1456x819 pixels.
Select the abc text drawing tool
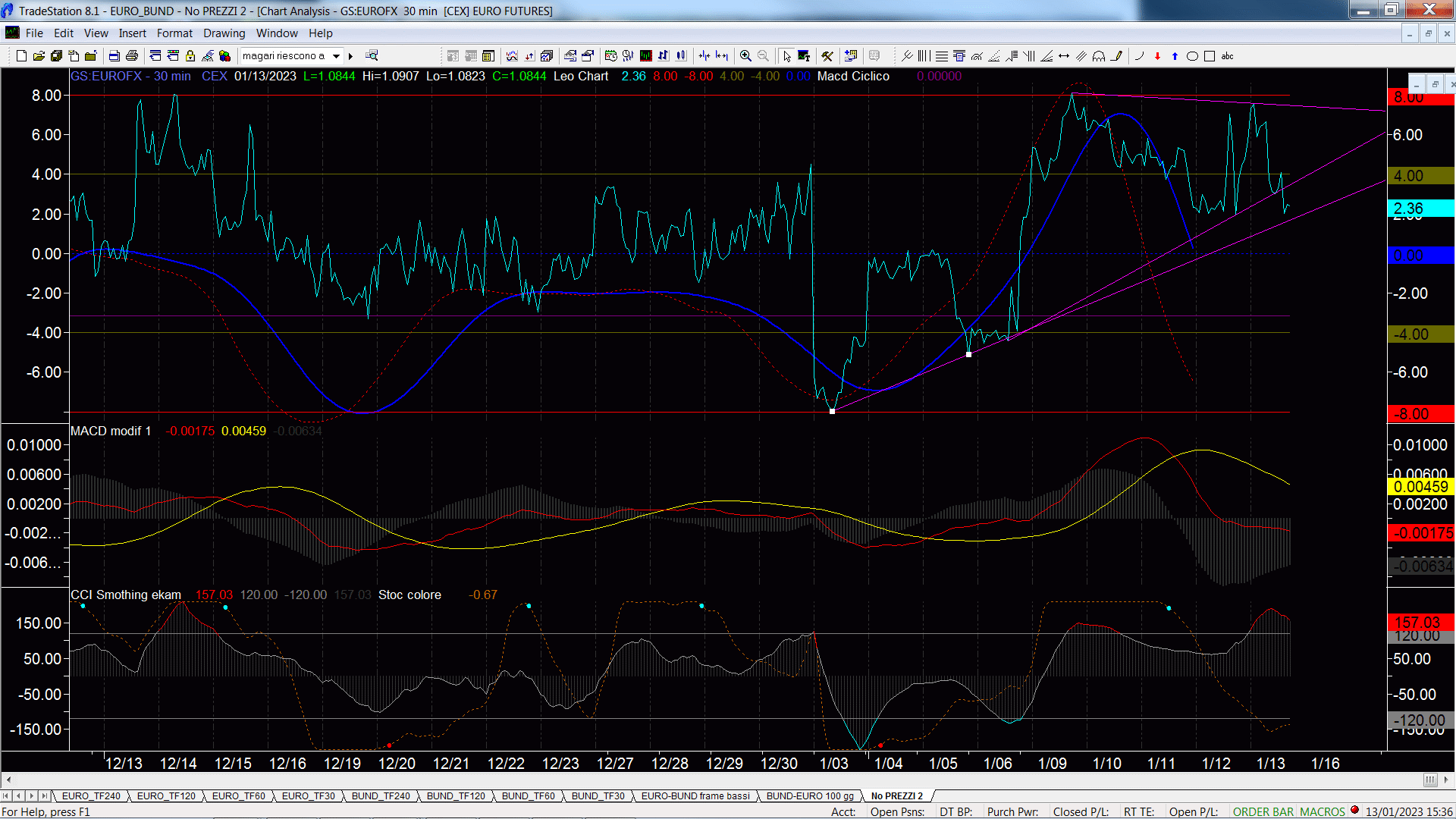pos(1228,56)
